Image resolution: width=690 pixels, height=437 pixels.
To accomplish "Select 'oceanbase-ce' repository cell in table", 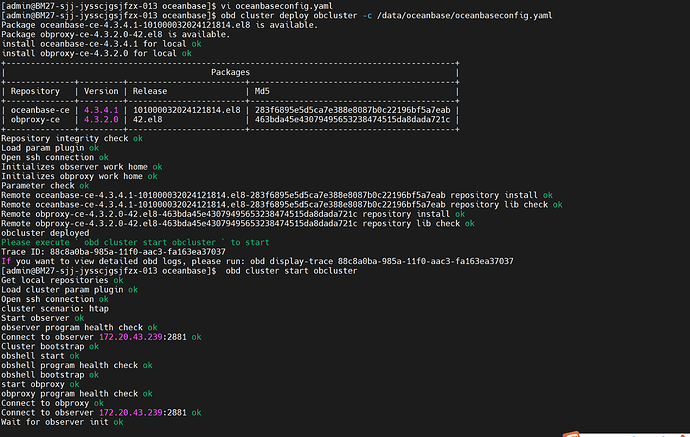I will click(40, 110).
